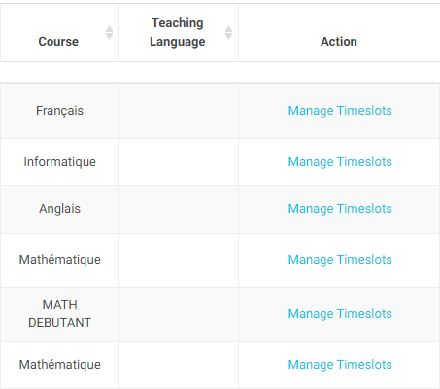Select the Mathématique cell directly under Anglais
The height and width of the screenshot is (389, 440).
tap(59, 260)
